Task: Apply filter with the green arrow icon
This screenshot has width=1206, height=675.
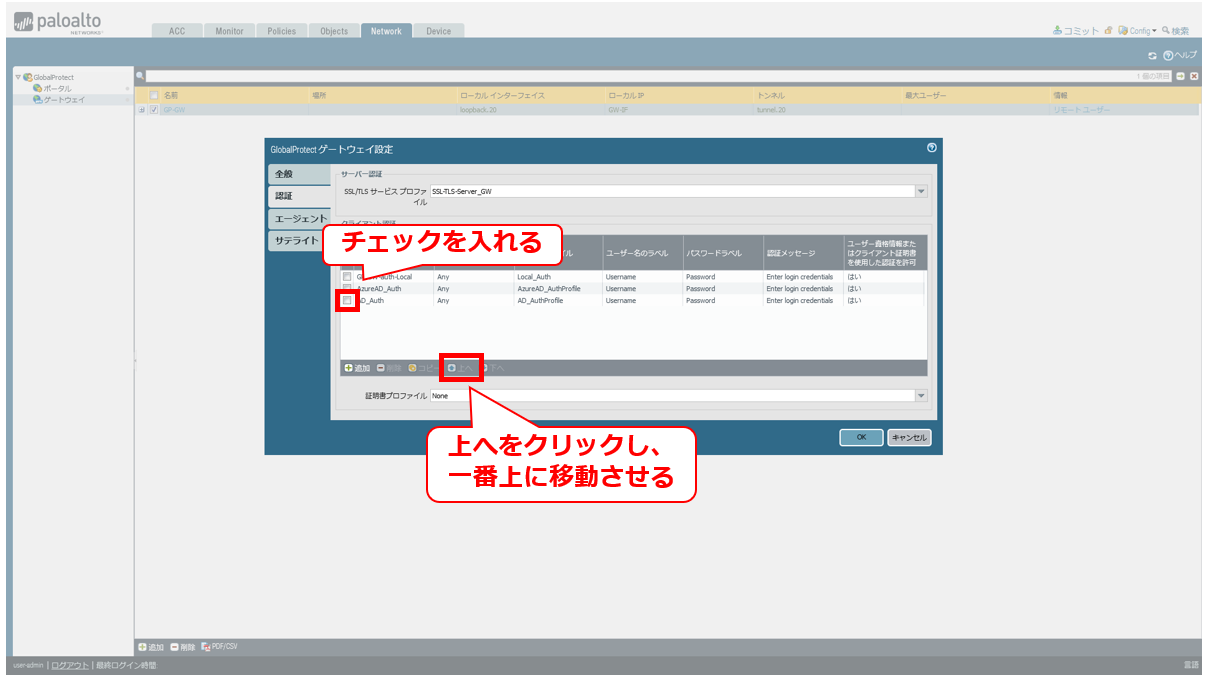Action: pos(1180,76)
